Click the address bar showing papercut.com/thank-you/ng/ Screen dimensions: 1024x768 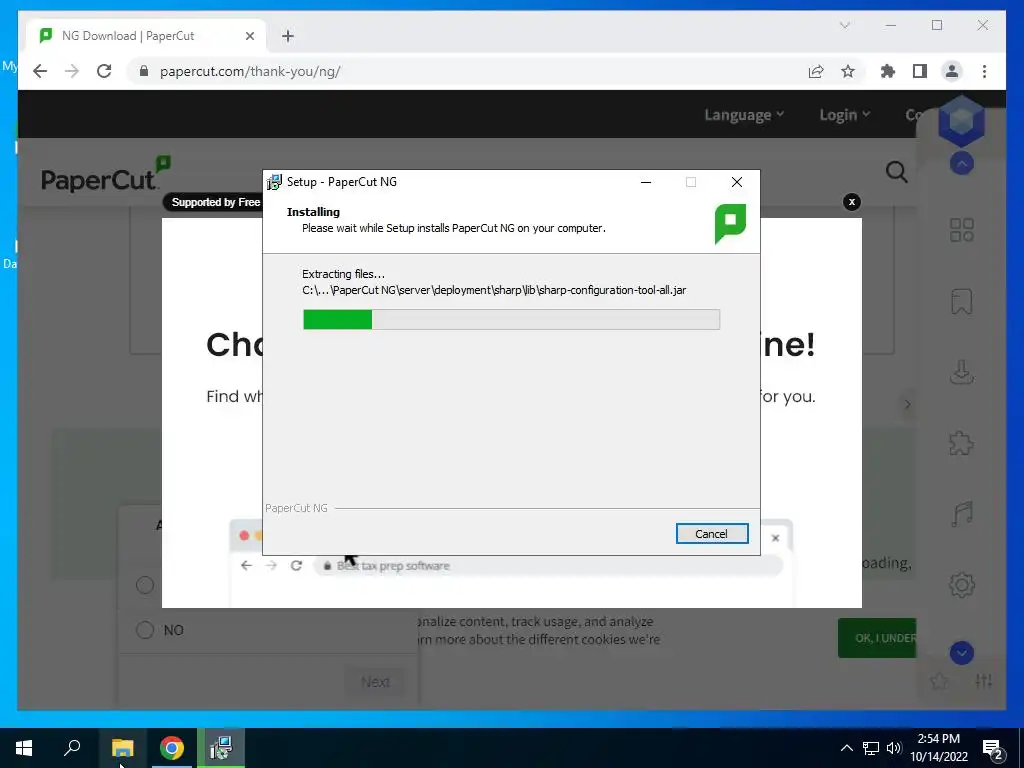(x=470, y=71)
